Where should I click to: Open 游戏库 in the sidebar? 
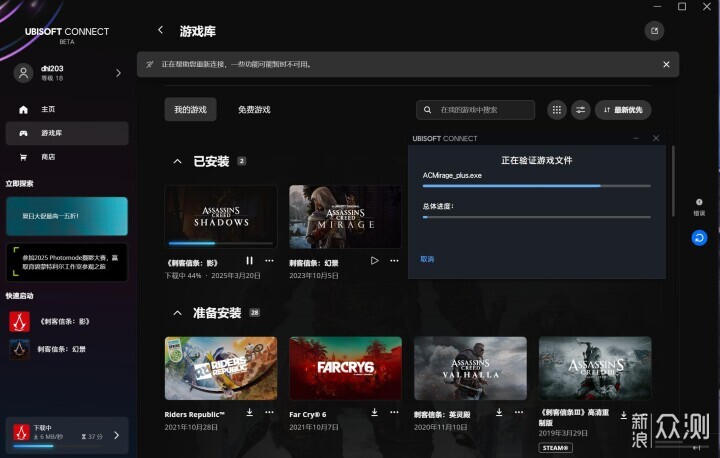tap(67, 133)
